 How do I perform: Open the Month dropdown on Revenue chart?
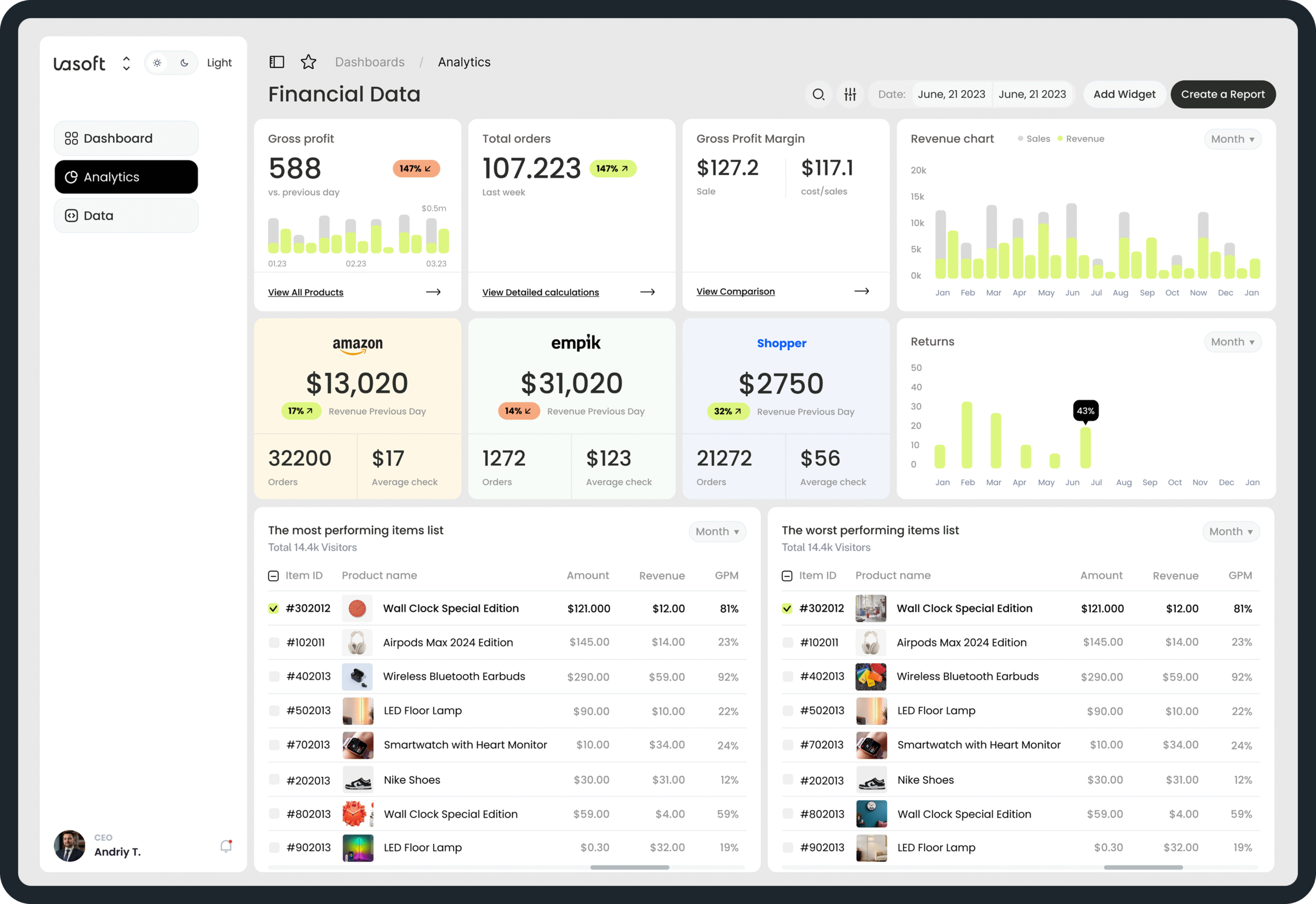coord(1233,139)
